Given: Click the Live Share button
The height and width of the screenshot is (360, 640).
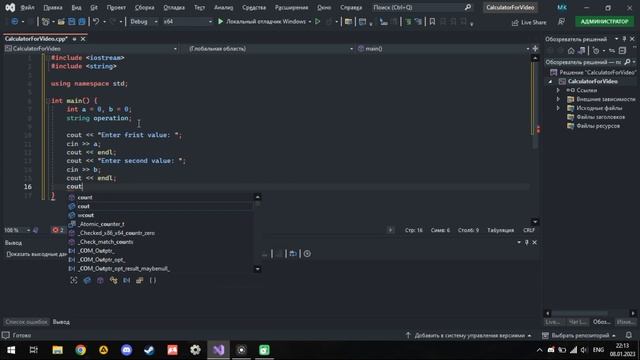Looking at the screenshot, I should point(529,22).
